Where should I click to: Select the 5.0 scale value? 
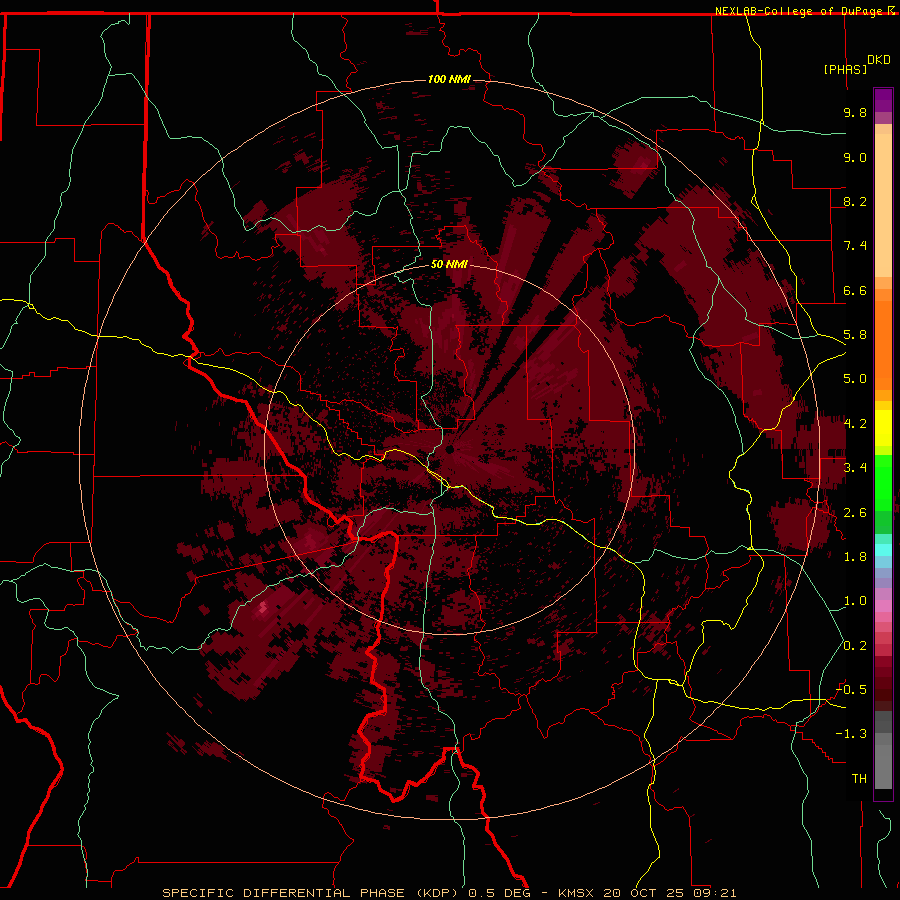pyautogui.click(x=855, y=379)
